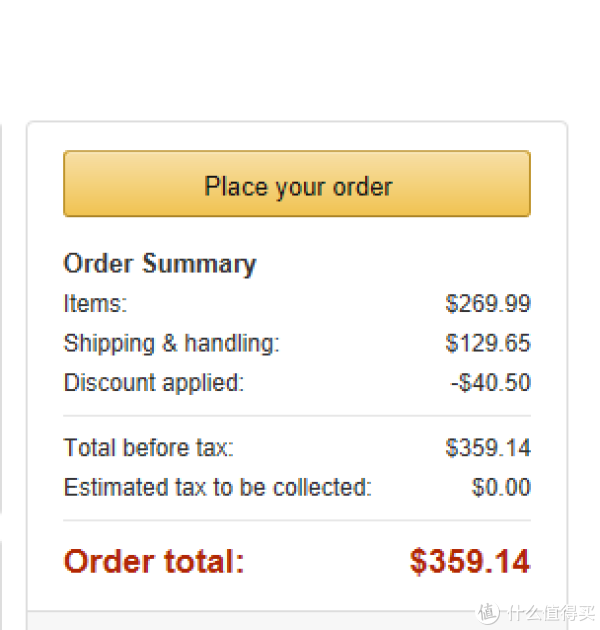Screen dimensions: 600x630
Task: Select the -$40.50 discount value
Action: point(490,382)
